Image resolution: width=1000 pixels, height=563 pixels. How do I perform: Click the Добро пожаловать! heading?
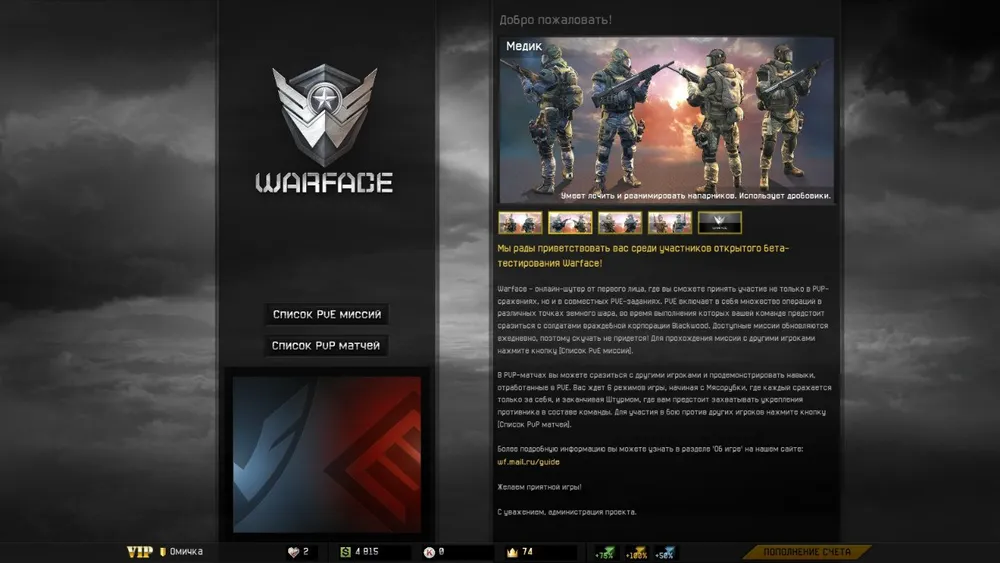(x=555, y=20)
